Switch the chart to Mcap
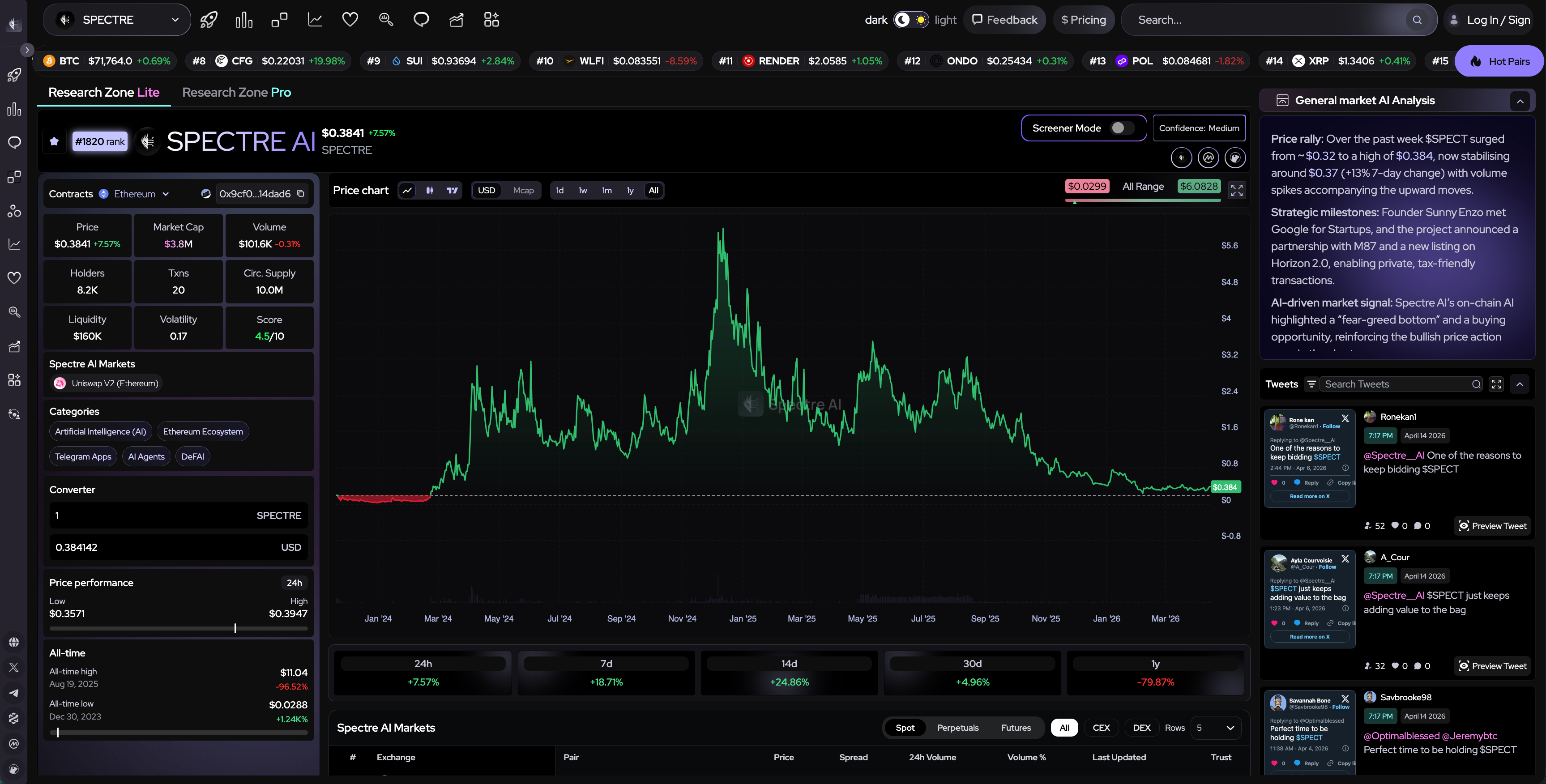Viewport: 1546px width, 784px height. pos(523,190)
